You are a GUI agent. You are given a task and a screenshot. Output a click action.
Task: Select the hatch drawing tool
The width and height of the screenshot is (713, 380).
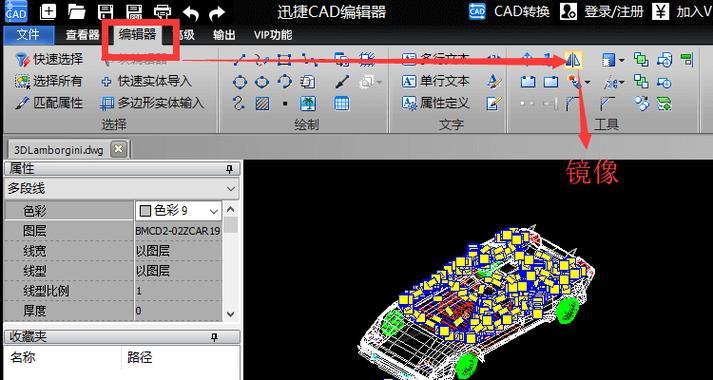click(x=262, y=104)
